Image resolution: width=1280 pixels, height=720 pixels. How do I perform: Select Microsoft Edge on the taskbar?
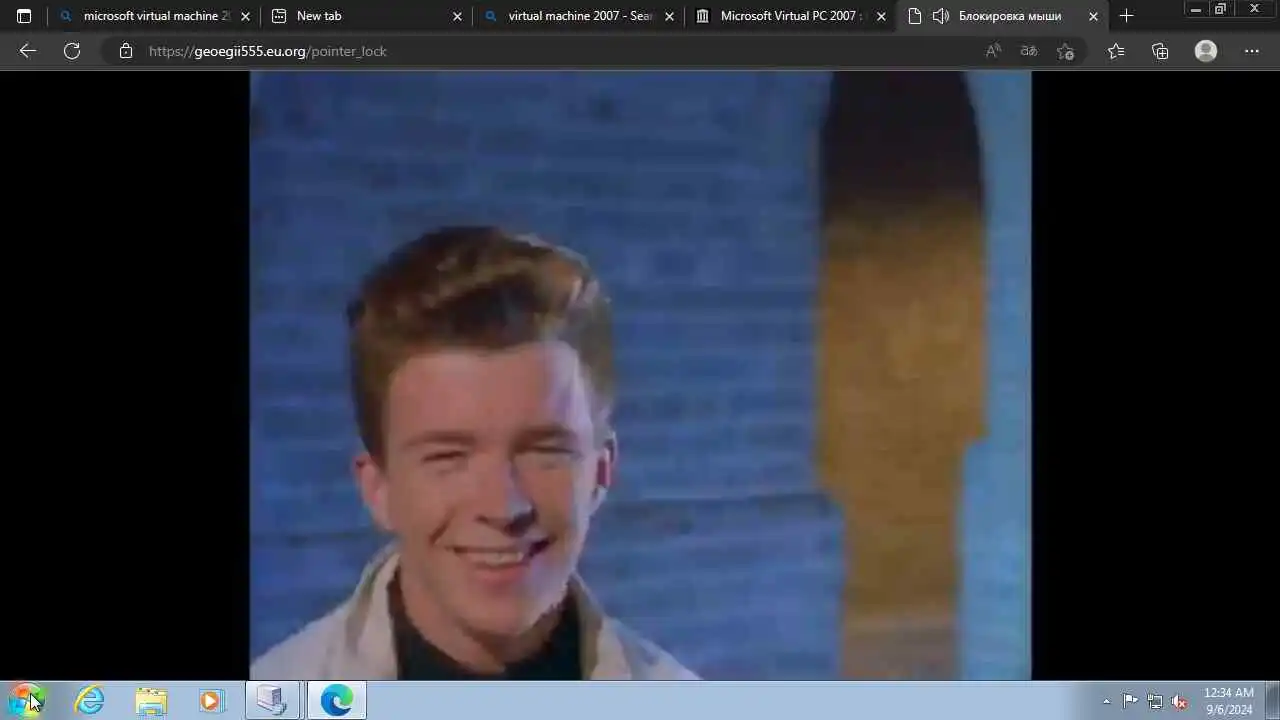pyautogui.click(x=336, y=700)
